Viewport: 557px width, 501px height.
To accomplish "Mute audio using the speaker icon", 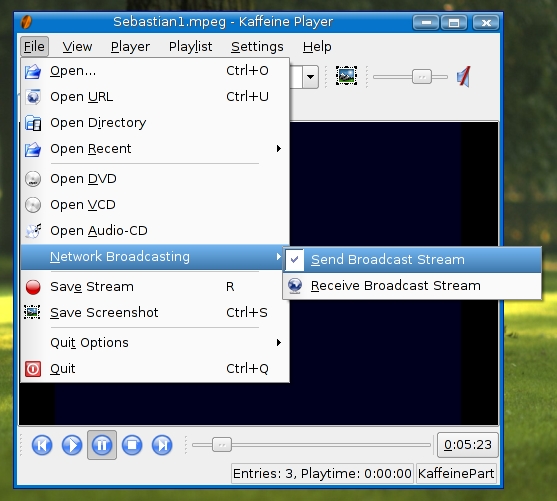I will point(464,76).
